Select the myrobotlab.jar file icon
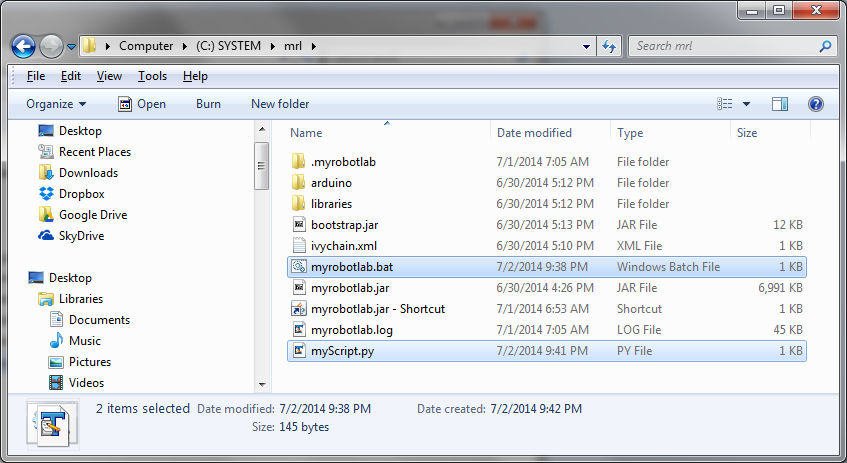Screen dimensions: 847x463 click(x=299, y=287)
